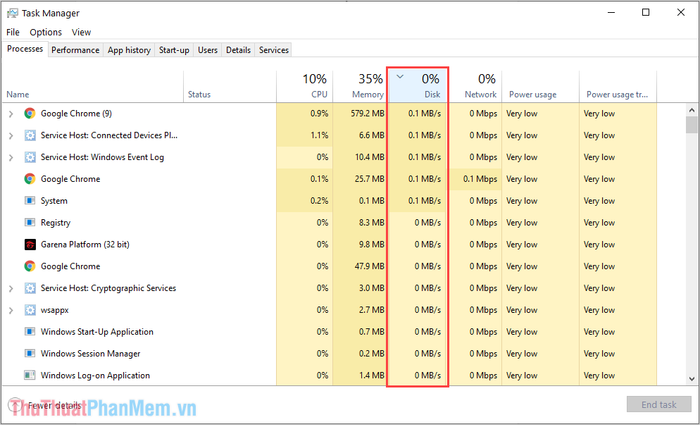Sort processes by Memory column

coord(360,87)
